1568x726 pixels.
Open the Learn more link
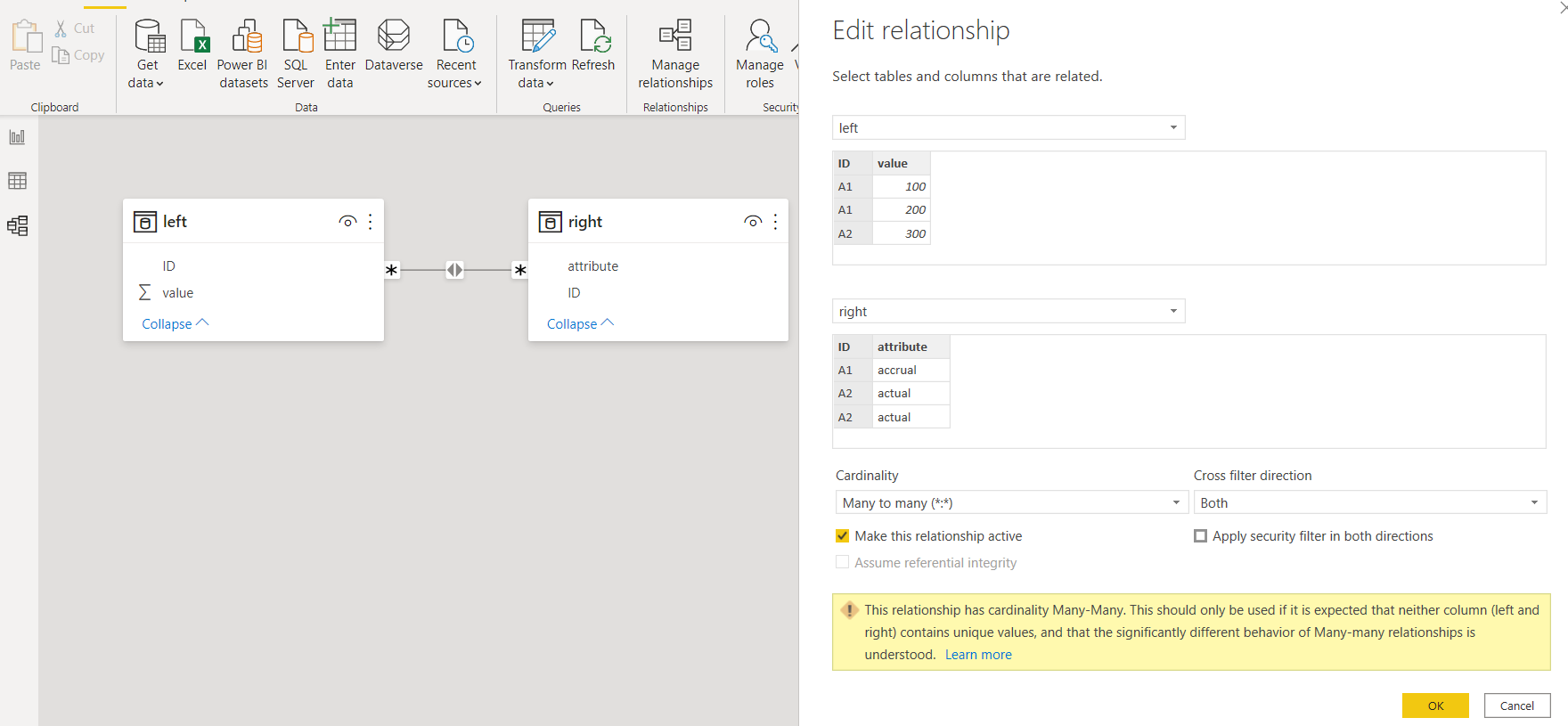[x=978, y=655]
